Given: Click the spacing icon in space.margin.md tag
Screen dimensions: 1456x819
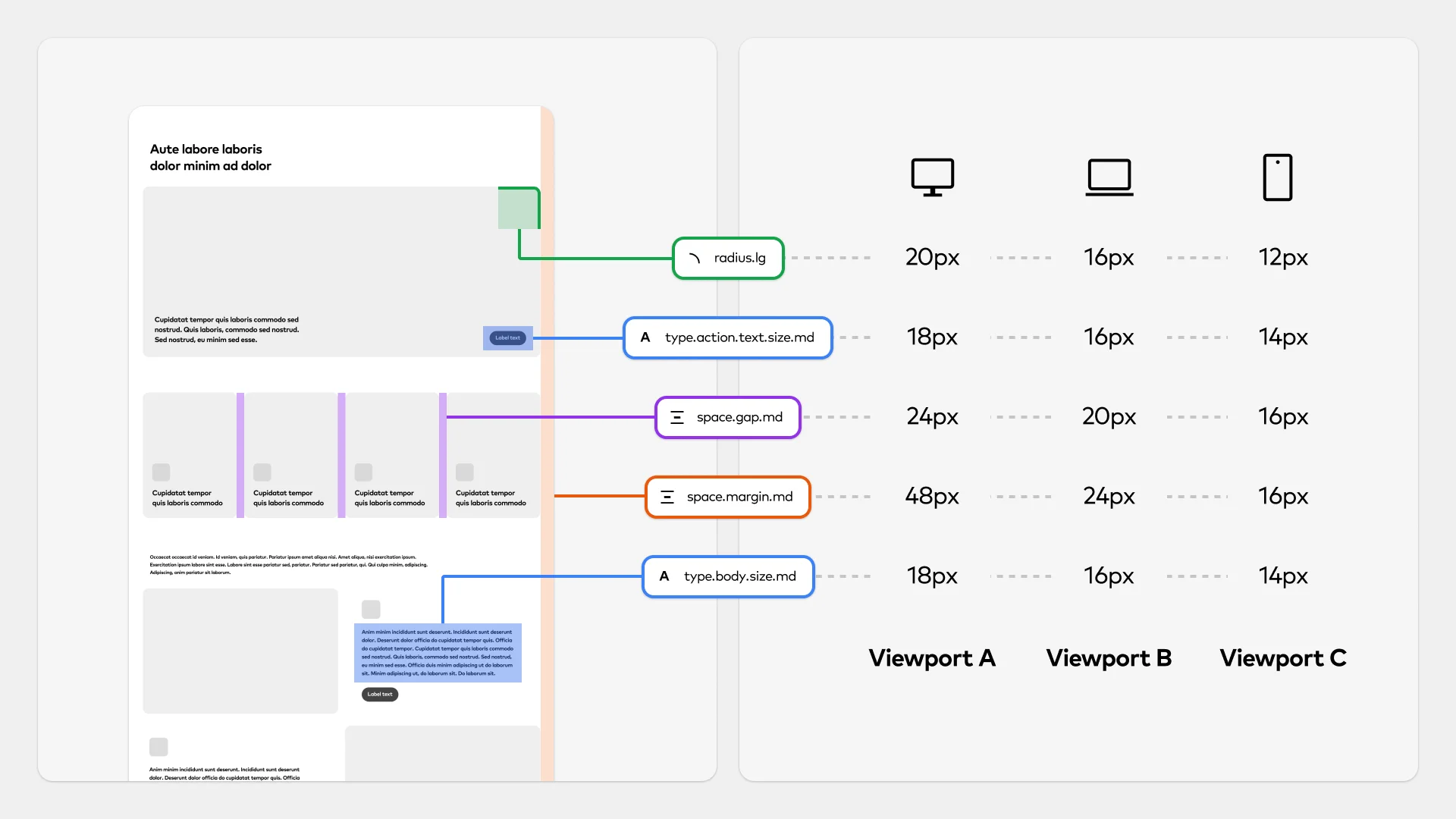Looking at the screenshot, I should click(667, 497).
